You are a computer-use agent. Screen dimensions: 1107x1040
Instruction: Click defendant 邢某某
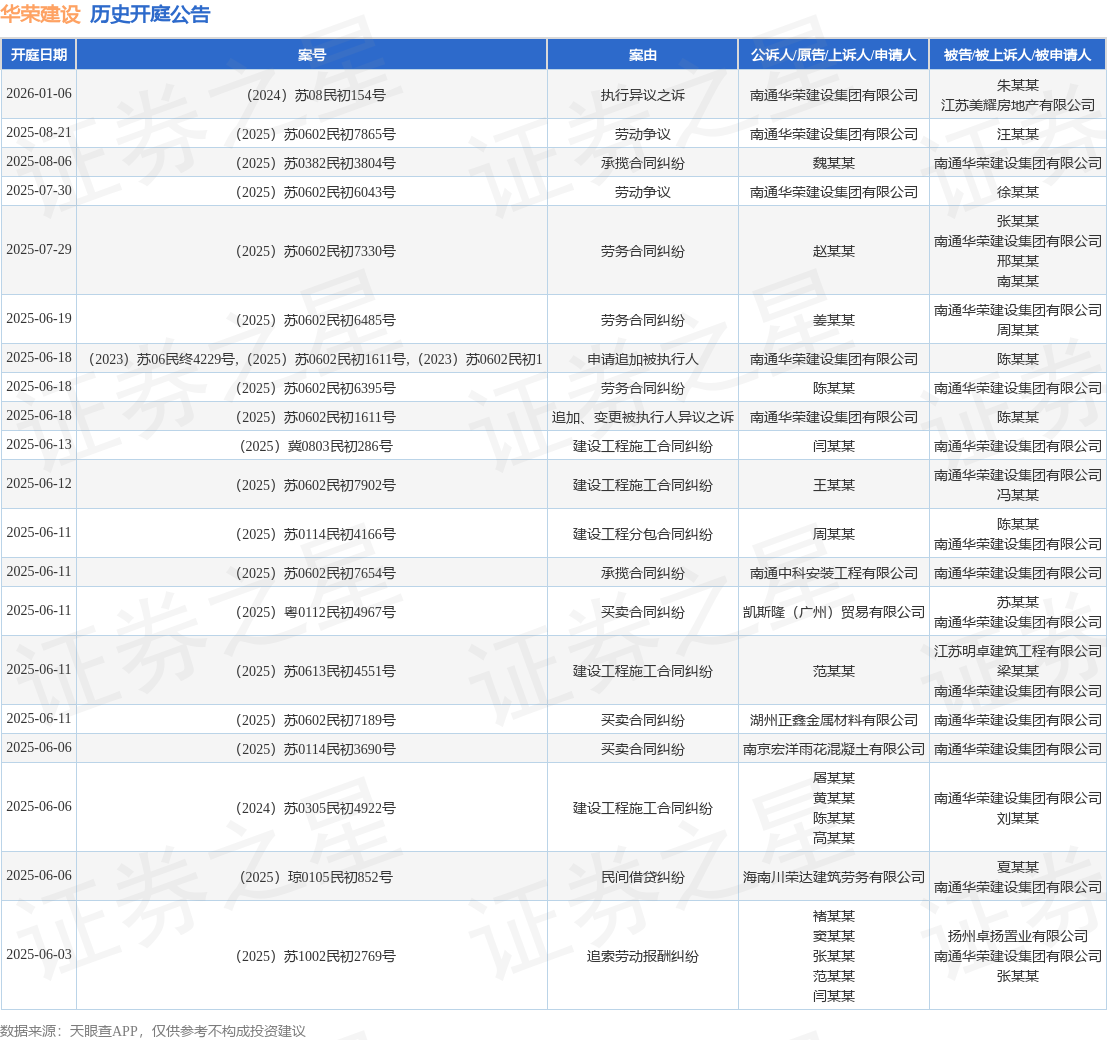tap(1017, 261)
